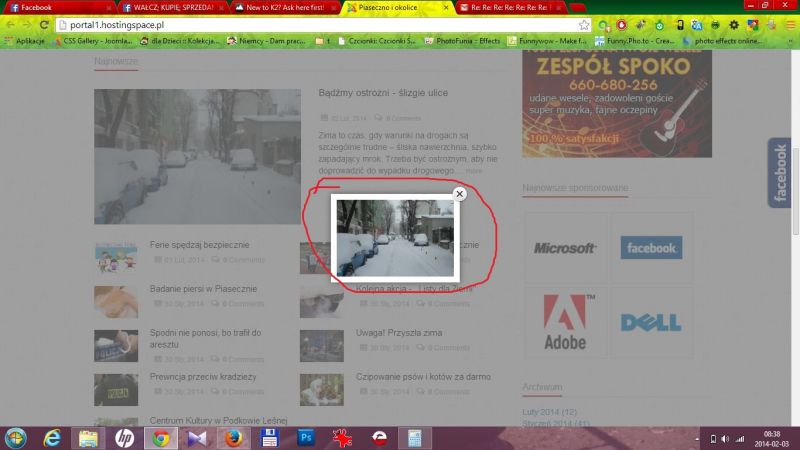The image size is (800, 450).
Task: Click the Ferie spędzaj bezpiecznie thumbnail
Action: tap(116, 258)
